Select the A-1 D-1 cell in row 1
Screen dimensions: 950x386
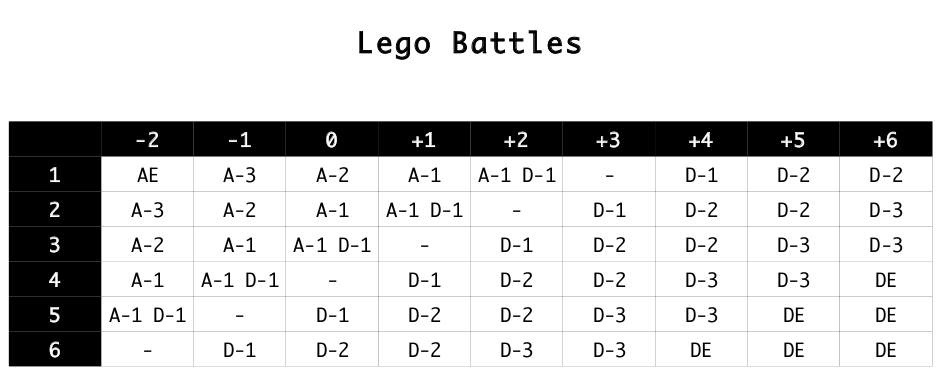tap(517, 175)
